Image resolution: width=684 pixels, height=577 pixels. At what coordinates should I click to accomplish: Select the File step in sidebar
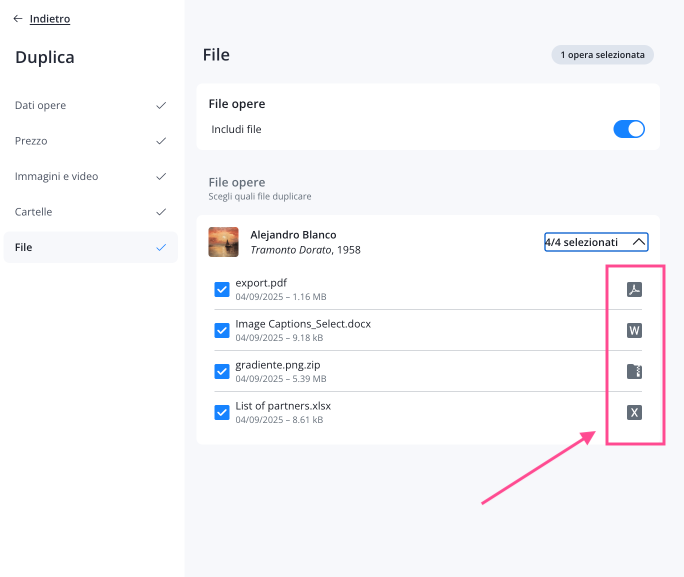(x=24, y=247)
